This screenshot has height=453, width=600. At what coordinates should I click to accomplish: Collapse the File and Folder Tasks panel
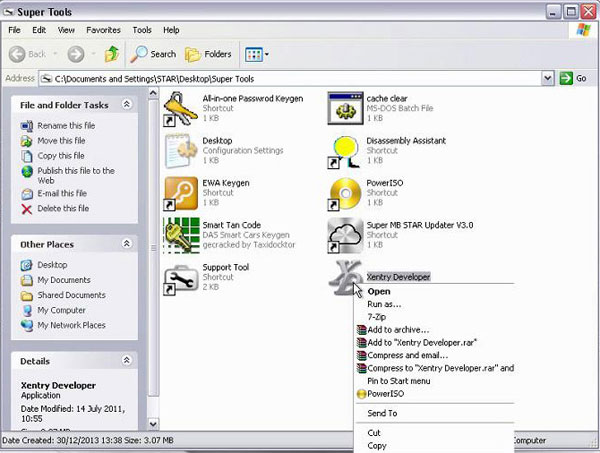[126, 104]
